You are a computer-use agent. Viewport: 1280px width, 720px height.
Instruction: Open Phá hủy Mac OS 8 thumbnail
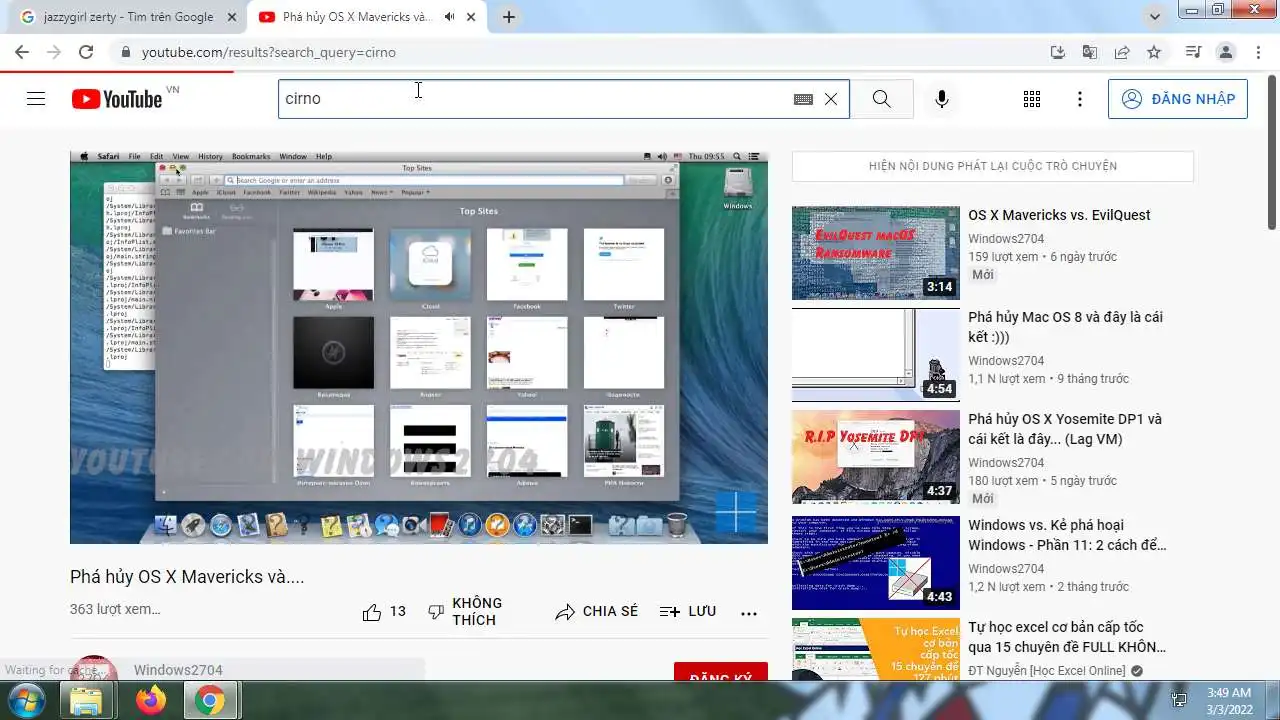[876, 355]
